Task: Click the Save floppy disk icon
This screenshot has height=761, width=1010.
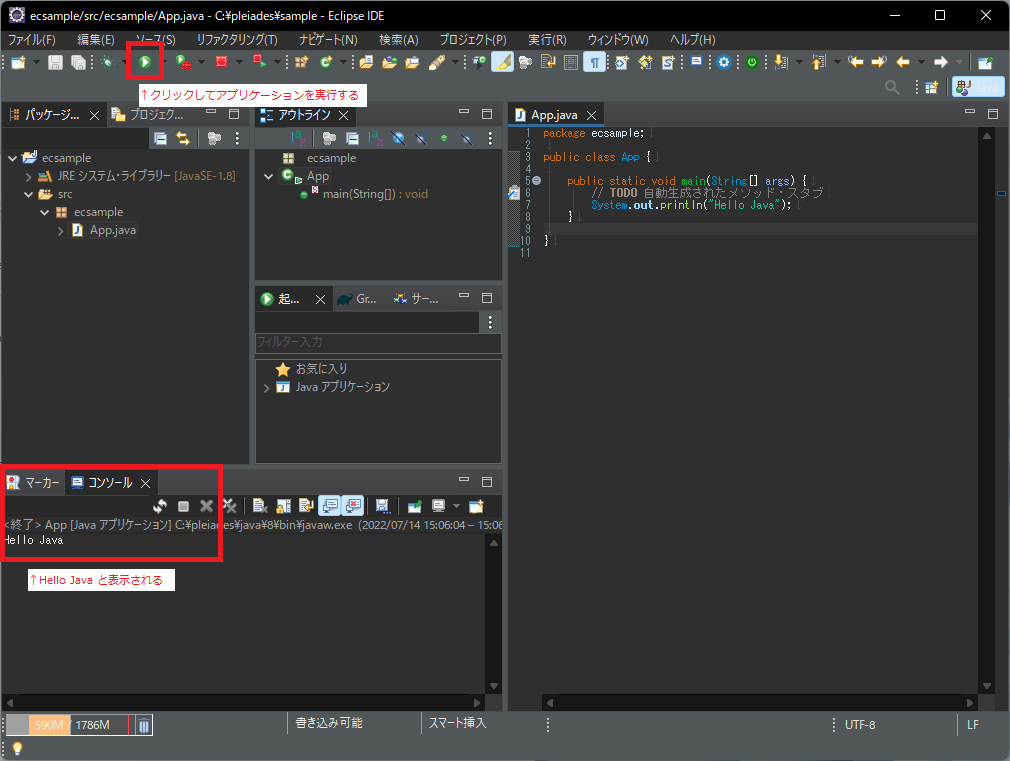Action: 55,63
